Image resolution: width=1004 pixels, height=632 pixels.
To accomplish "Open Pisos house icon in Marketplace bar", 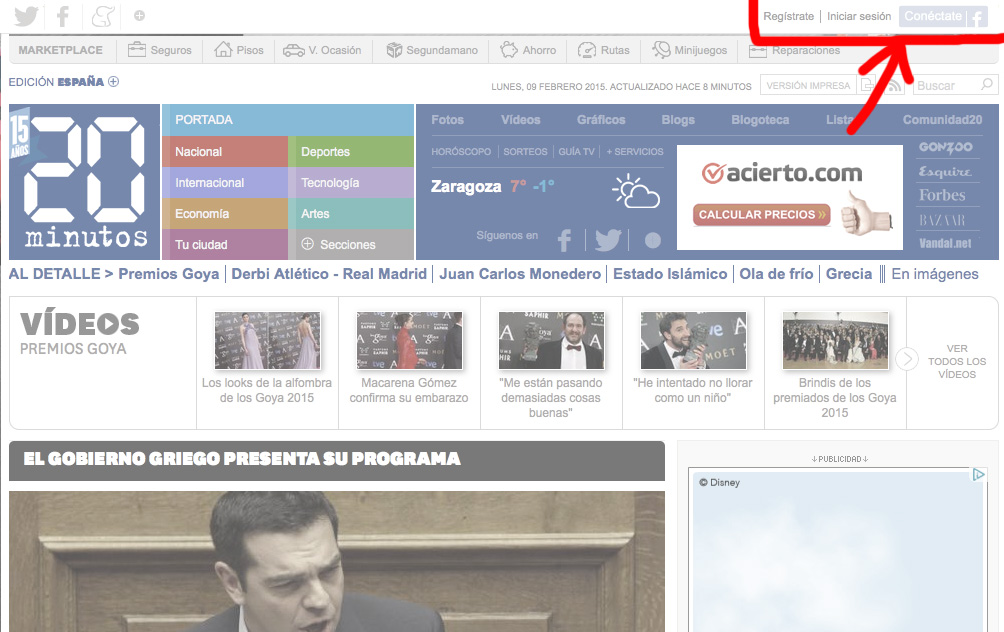I will [x=223, y=50].
